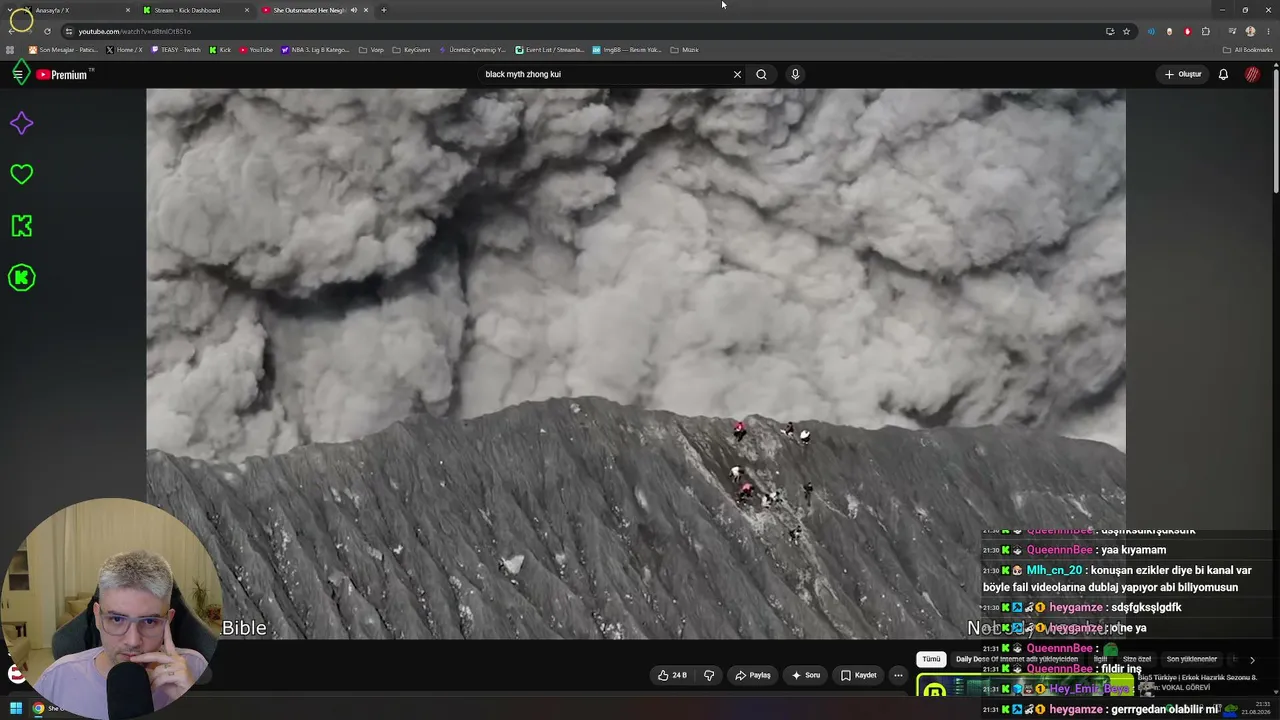Open the Windows Start menu
This screenshot has height=720, width=1280.
[16, 709]
